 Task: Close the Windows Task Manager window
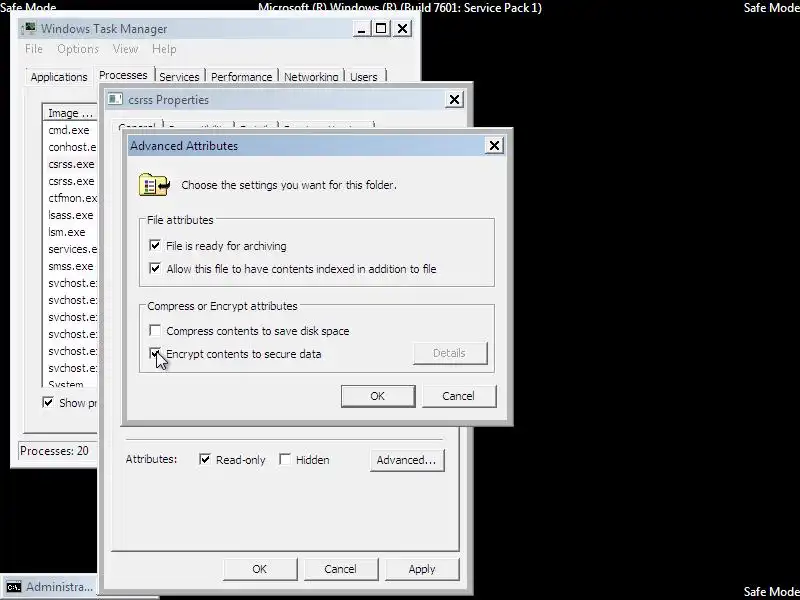tap(403, 29)
